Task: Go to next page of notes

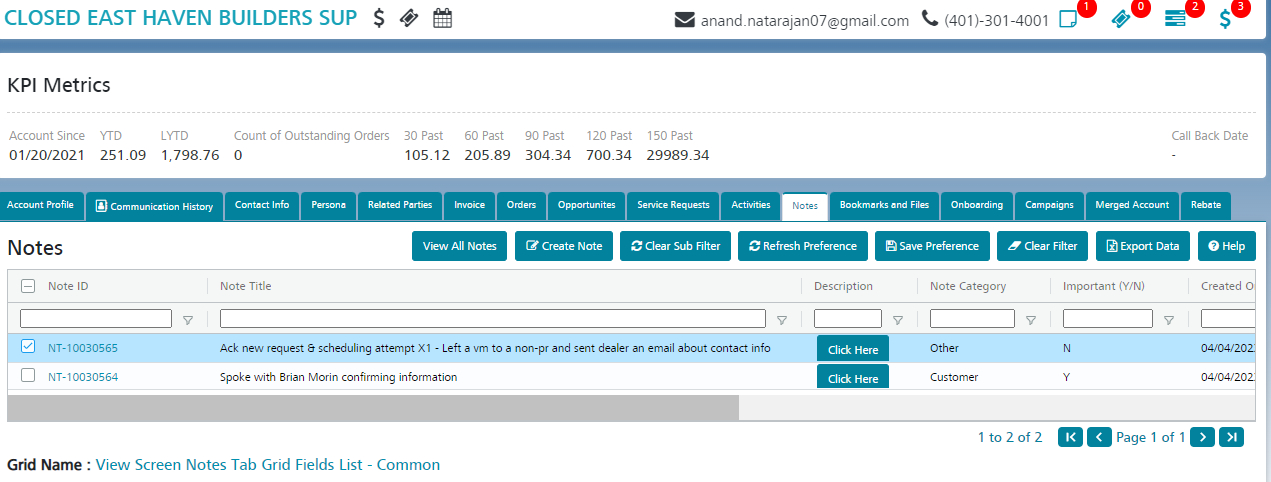Action: pyautogui.click(x=1203, y=437)
